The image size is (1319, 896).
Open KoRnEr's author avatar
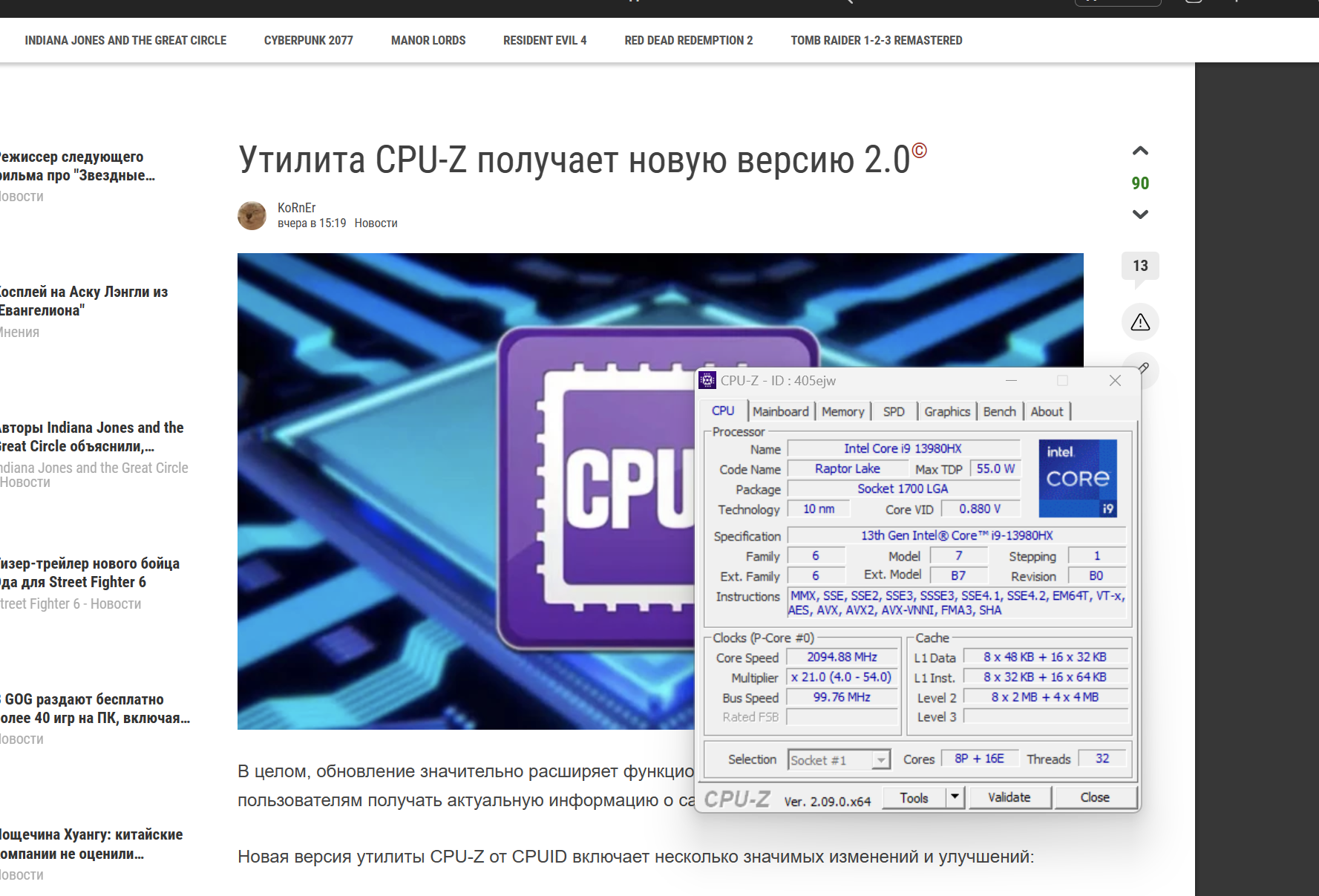click(252, 215)
